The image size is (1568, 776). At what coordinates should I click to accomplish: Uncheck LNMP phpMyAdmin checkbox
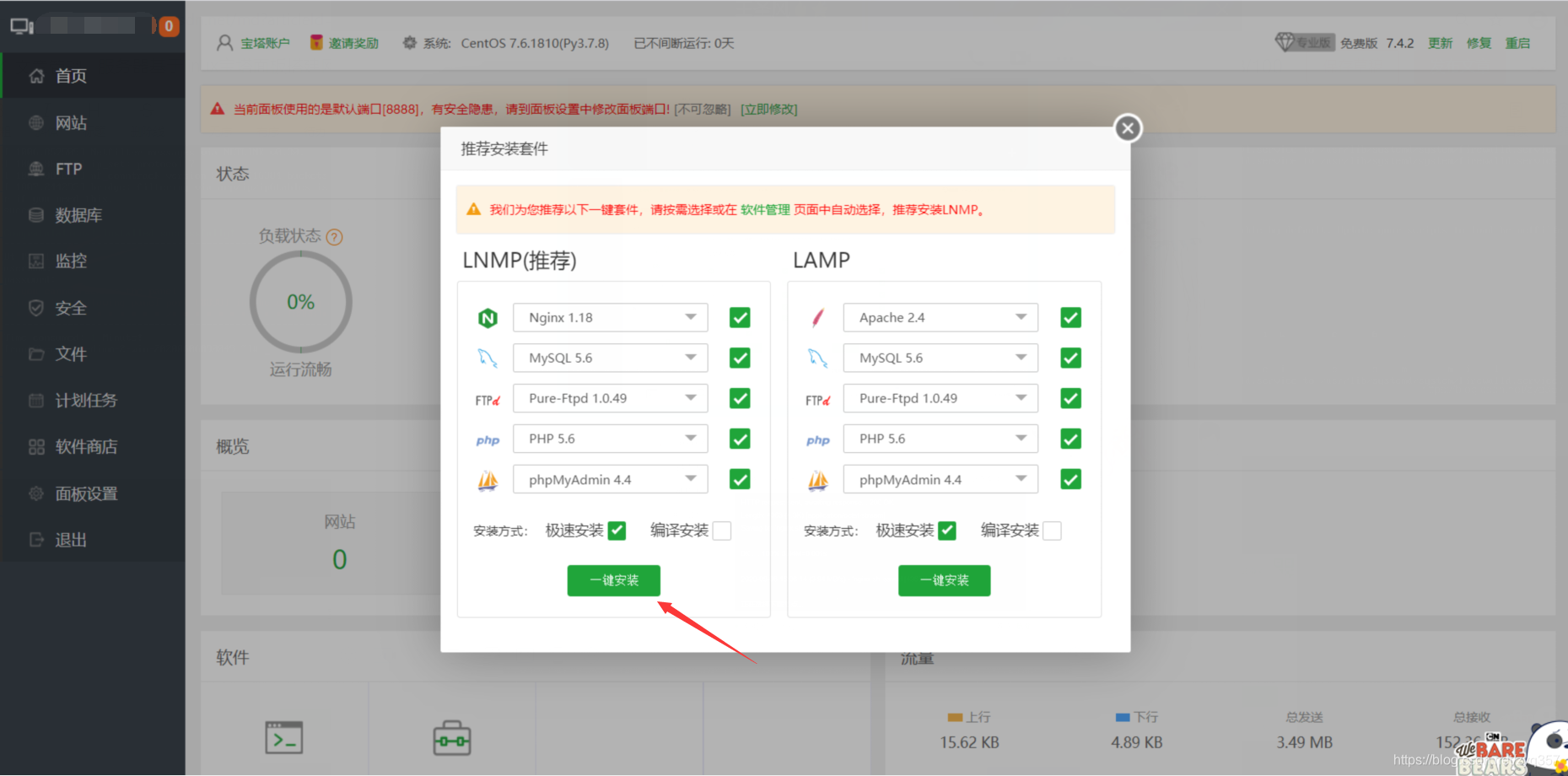click(x=740, y=480)
